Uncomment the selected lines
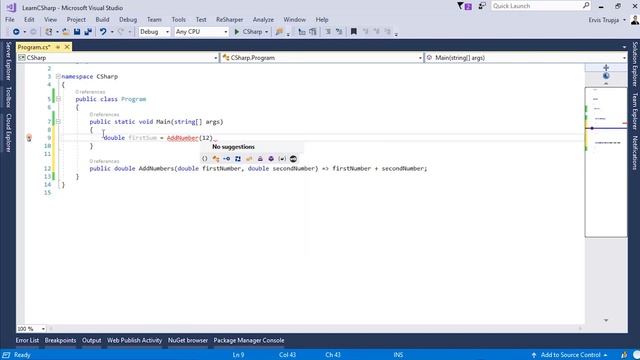 [339, 31]
